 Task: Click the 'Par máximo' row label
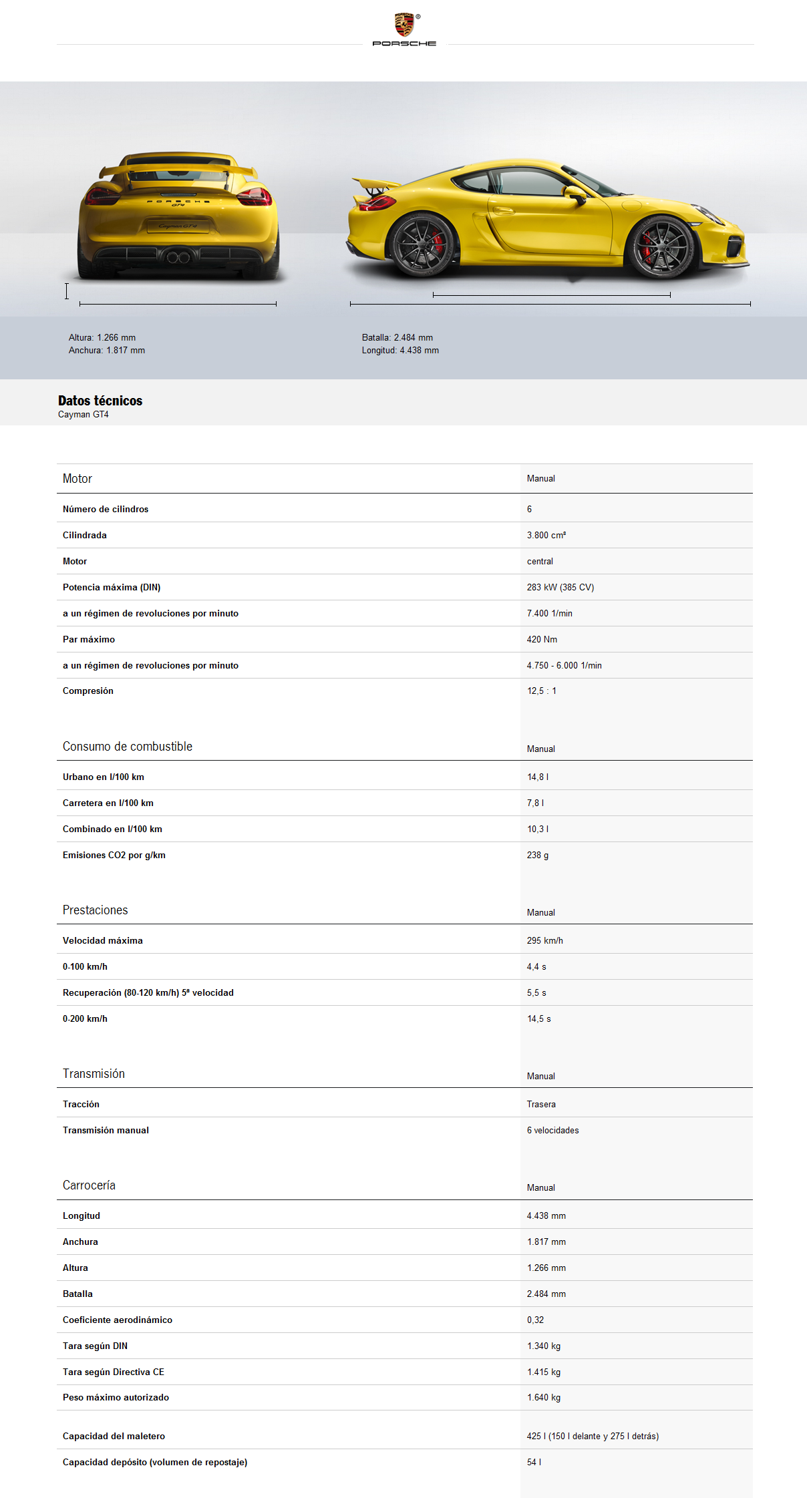pyautogui.click(x=89, y=640)
